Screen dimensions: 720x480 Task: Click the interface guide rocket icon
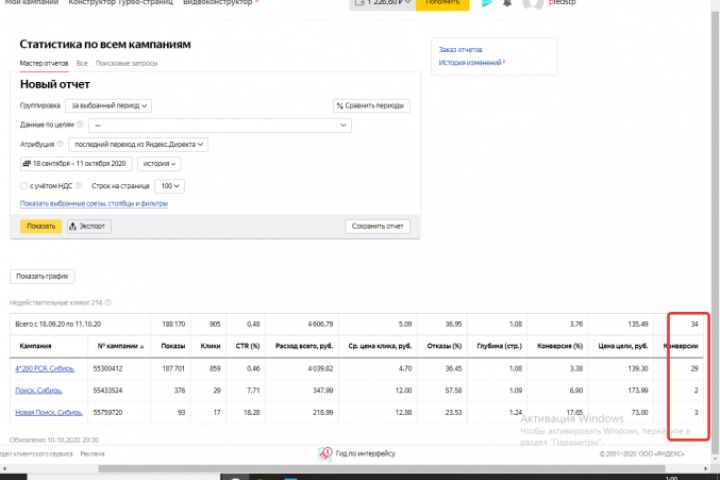click(x=325, y=453)
